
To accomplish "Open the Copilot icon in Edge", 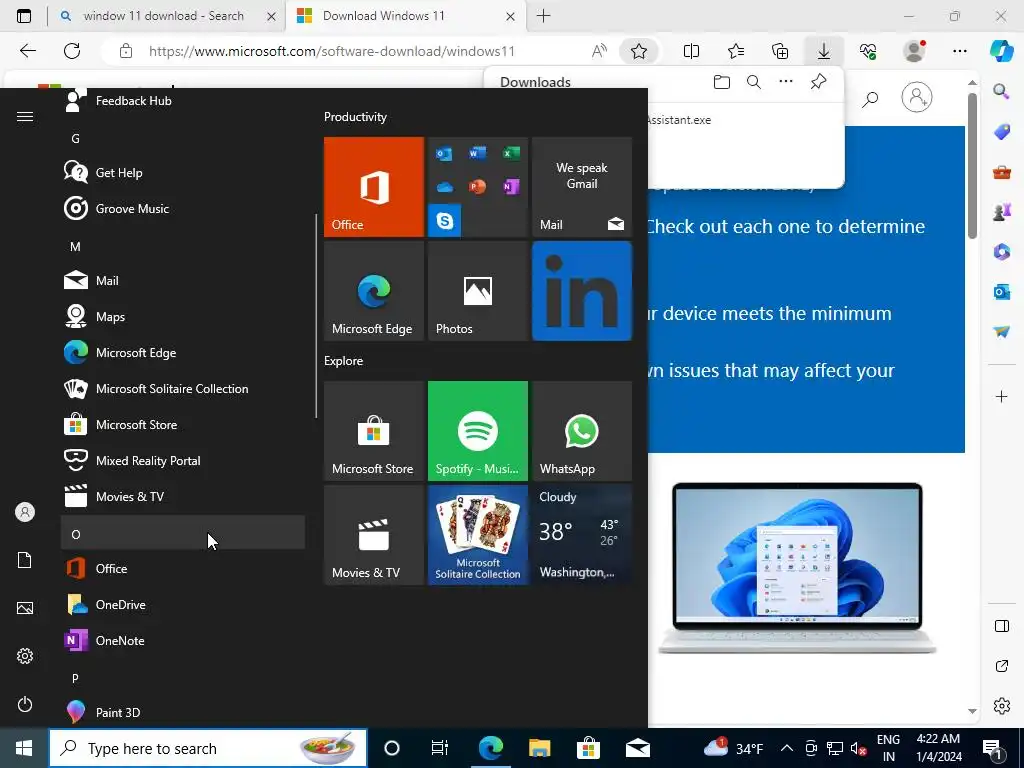I will [x=1001, y=51].
